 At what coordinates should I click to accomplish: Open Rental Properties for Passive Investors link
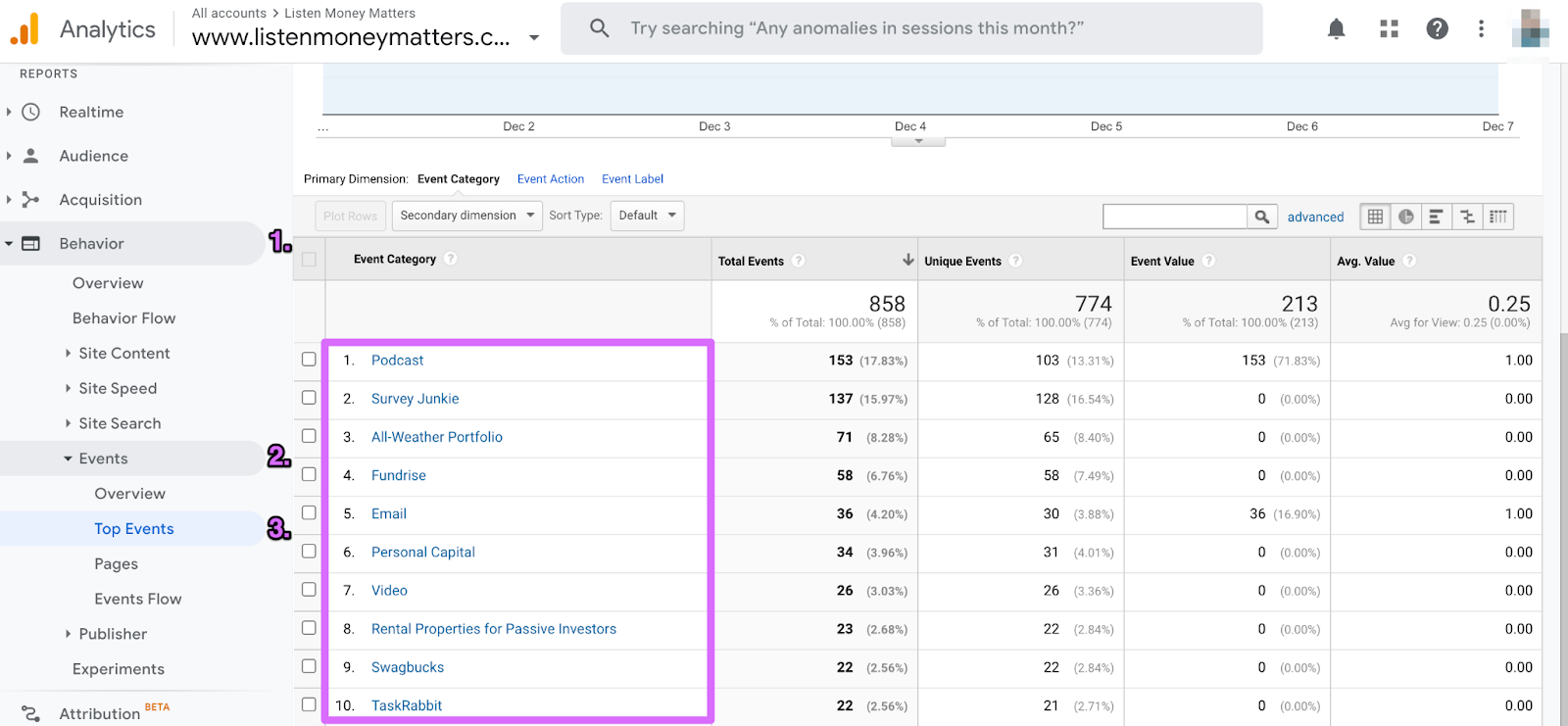(494, 629)
